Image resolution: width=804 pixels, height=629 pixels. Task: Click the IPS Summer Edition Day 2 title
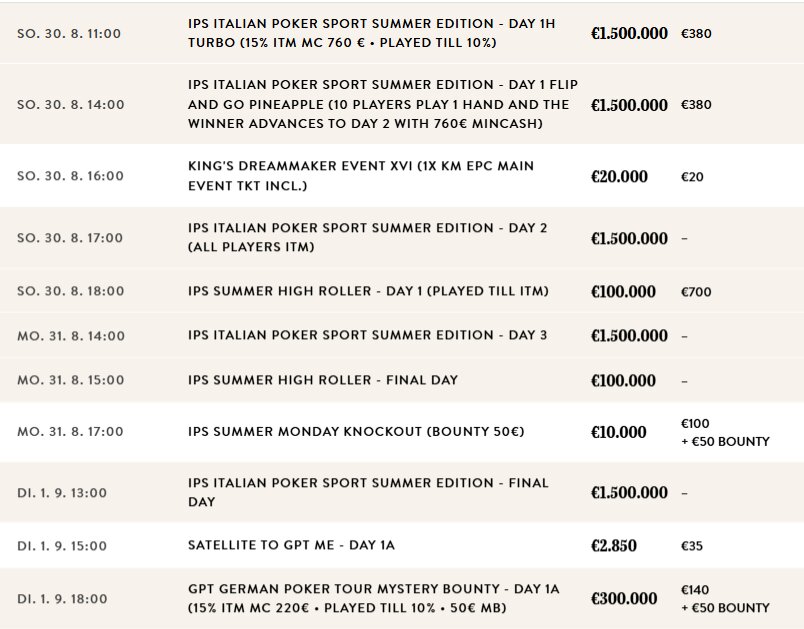[368, 237]
